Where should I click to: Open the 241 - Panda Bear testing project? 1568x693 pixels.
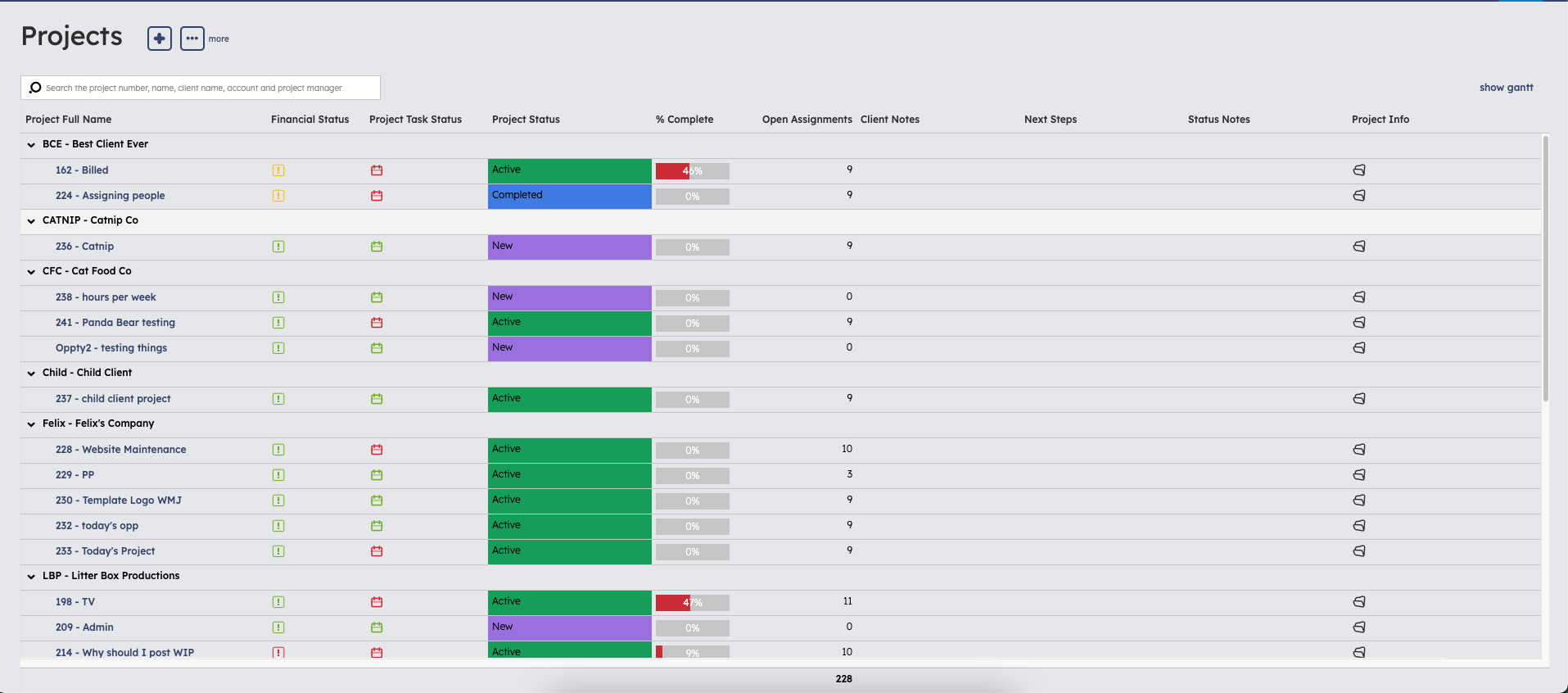click(115, 323)
